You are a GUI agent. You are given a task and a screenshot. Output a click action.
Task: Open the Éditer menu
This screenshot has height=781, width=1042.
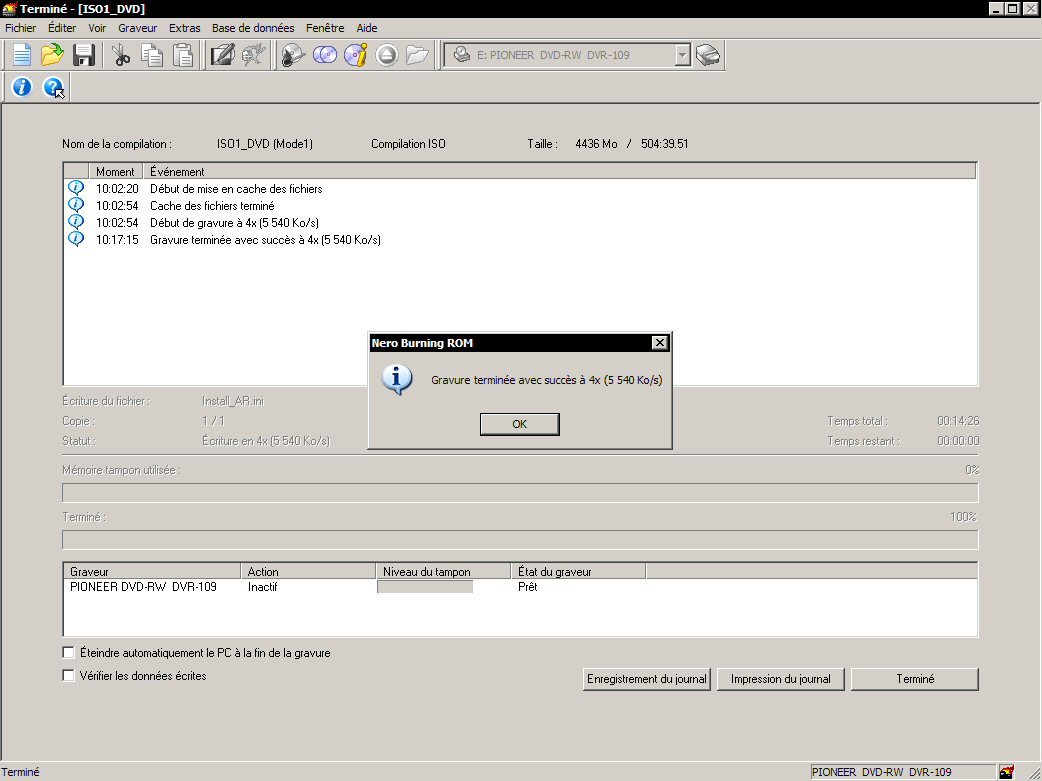tap(62, 28)
